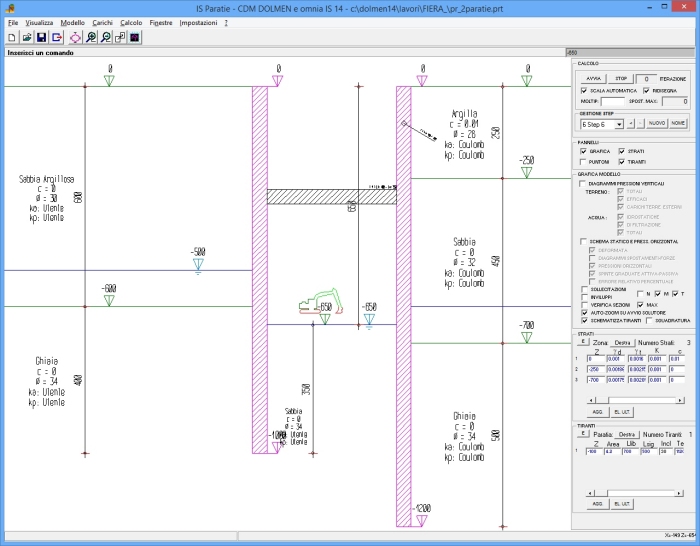Save the project with the floppy disk icon

[42, 38]
